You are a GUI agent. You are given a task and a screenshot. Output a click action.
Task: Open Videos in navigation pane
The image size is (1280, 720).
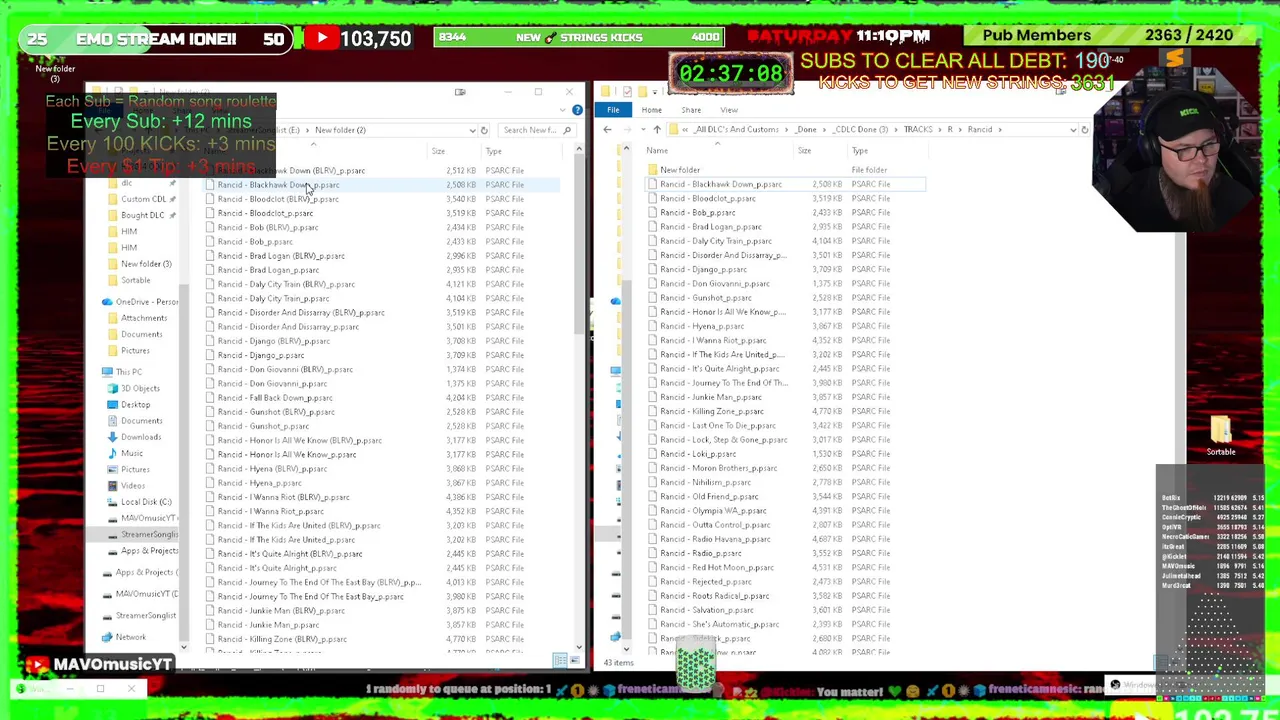pyautogui.click(x=126, y=486)
